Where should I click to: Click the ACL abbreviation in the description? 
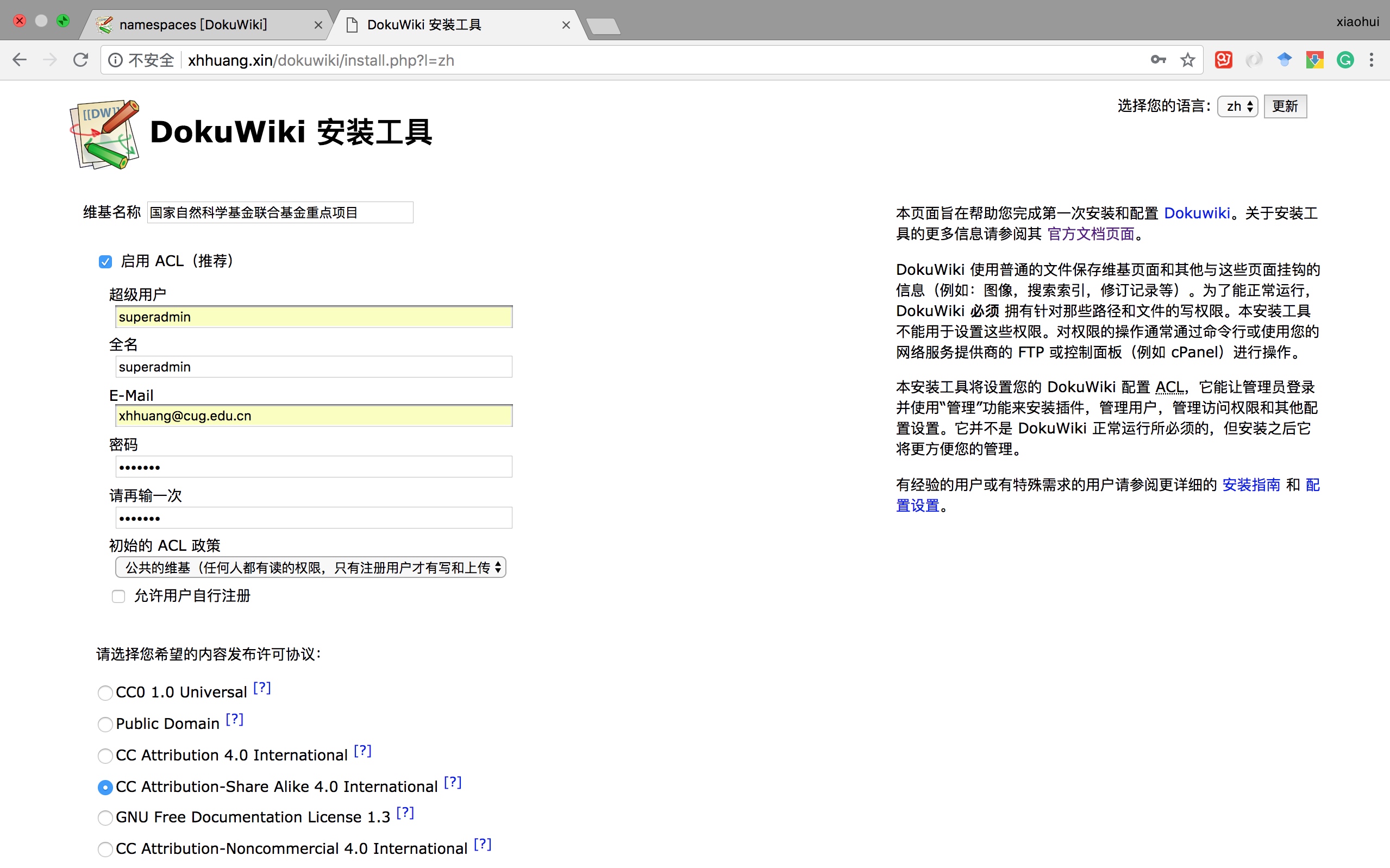[1169, 387]
